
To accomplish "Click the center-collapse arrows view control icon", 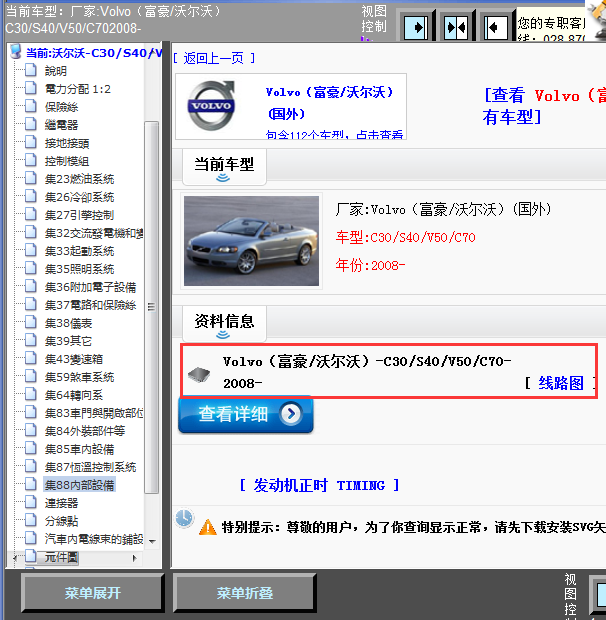I will click(x=455, y=27).
